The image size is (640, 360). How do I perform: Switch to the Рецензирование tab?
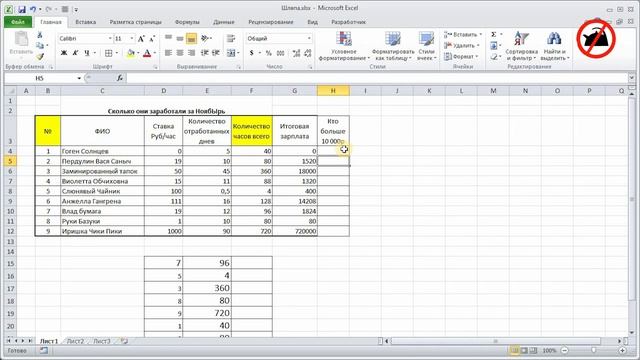click(x=271, y=22)
